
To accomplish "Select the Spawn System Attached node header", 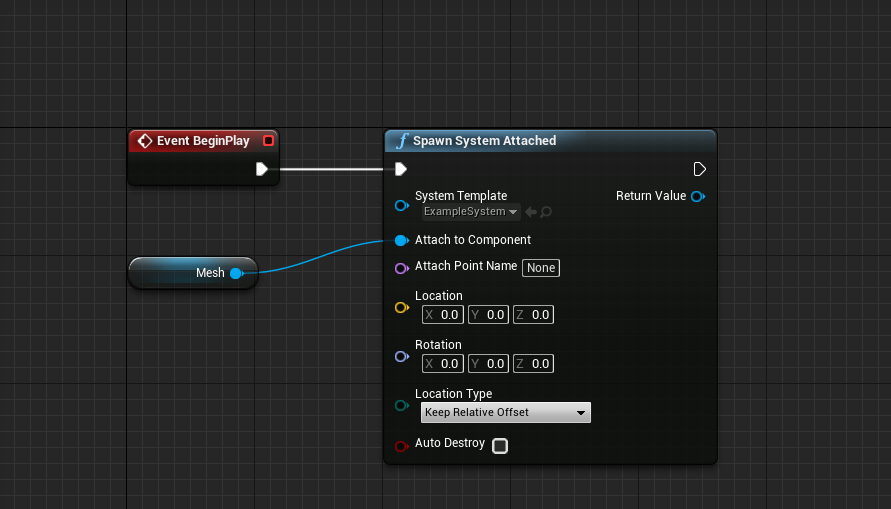I will tap(550, 141).
